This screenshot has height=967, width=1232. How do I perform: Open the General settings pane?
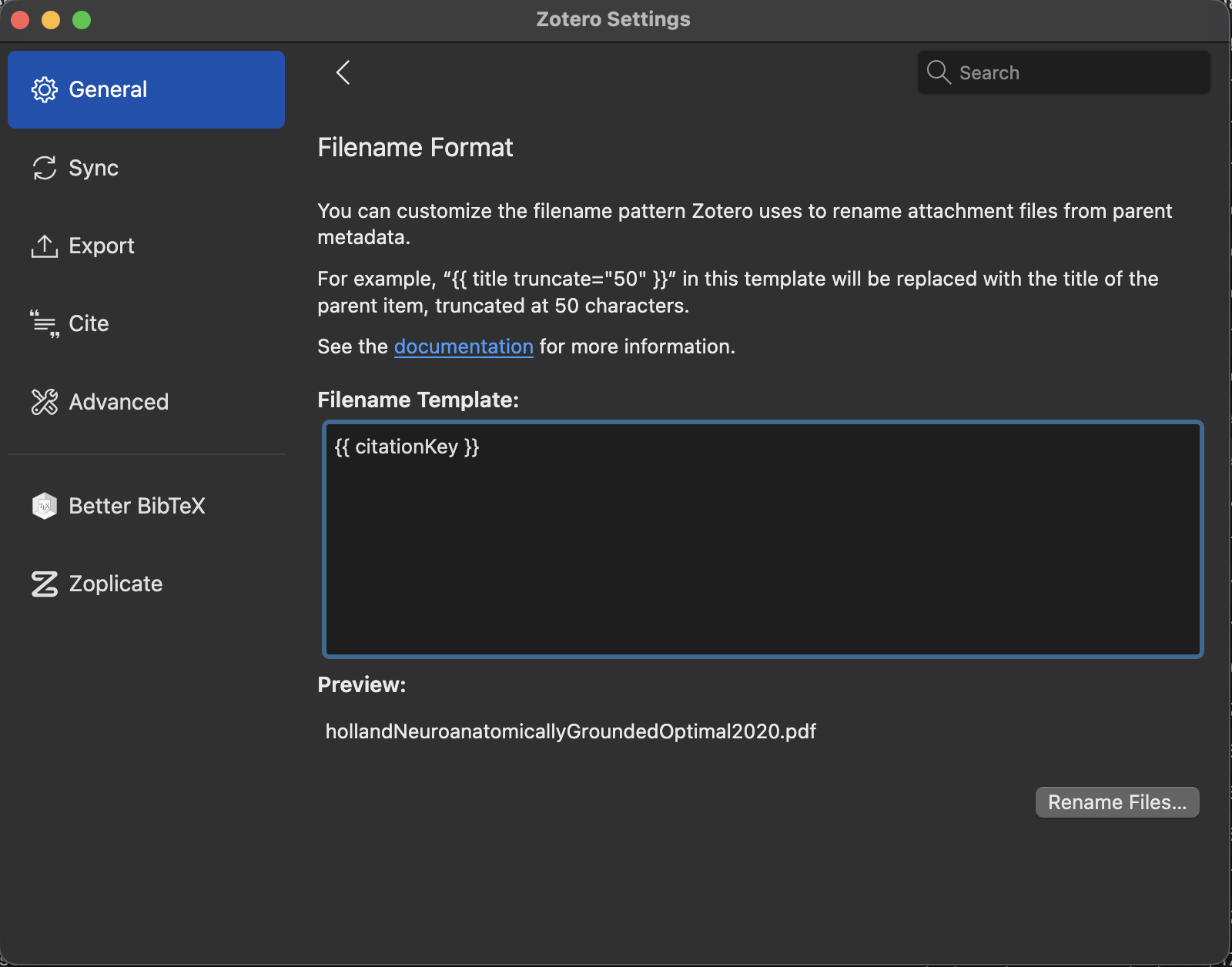(146, 89)
